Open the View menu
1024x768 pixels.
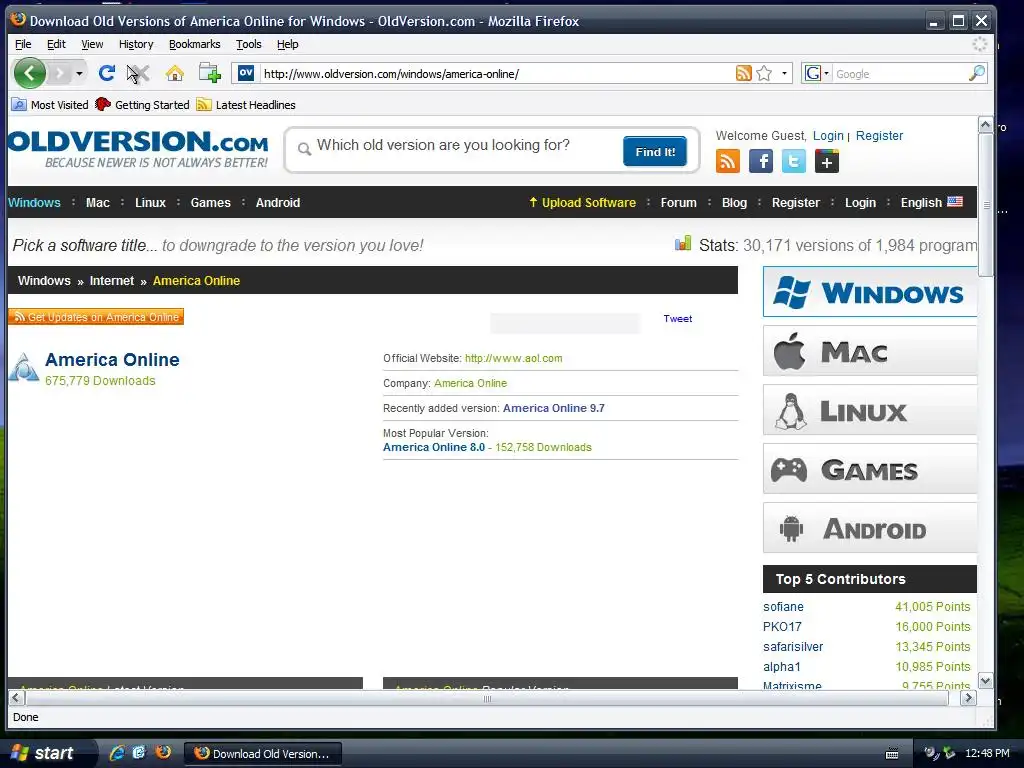pyautogui.click(x=92, y=44)
